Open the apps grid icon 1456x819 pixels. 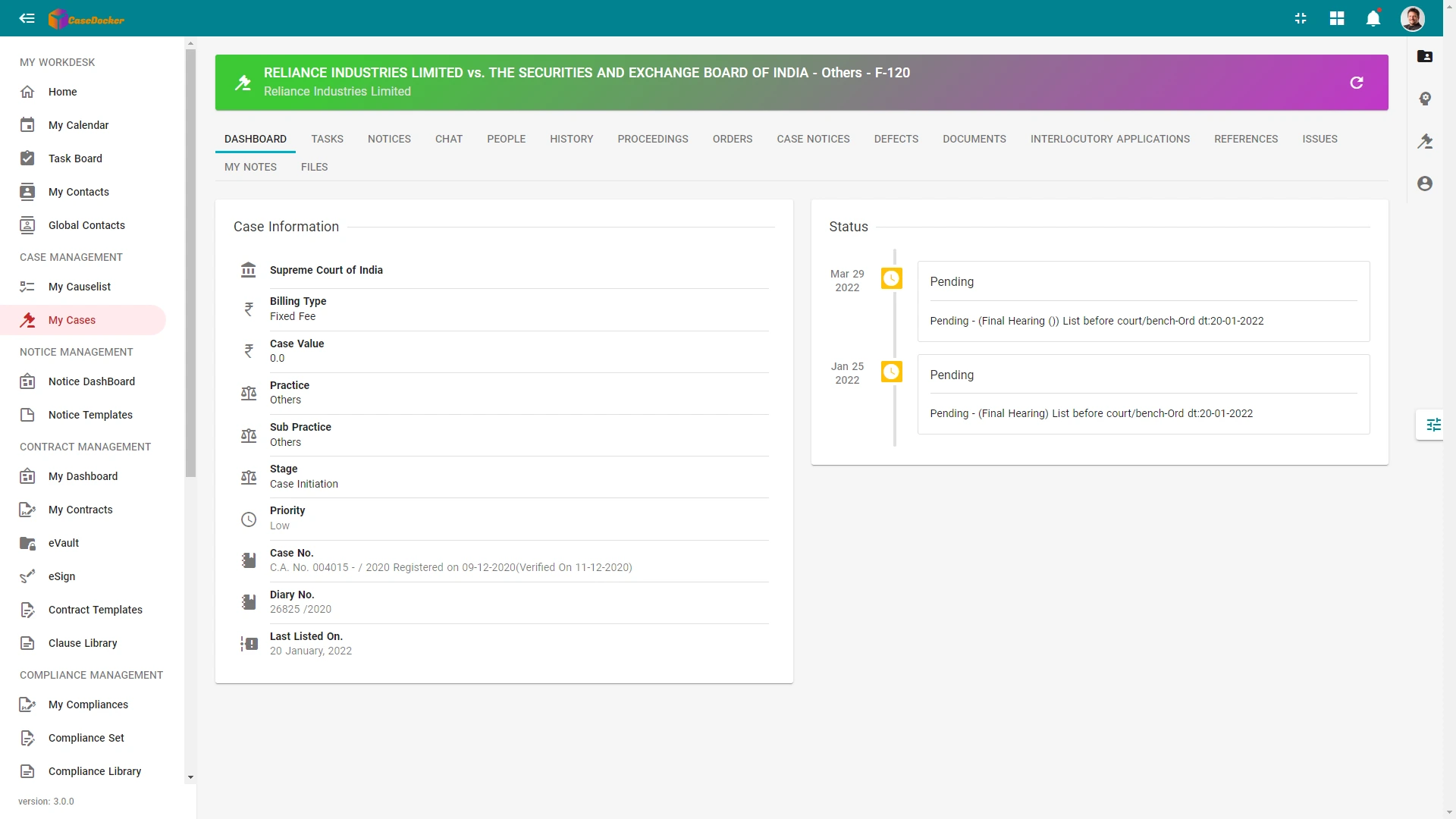coord(1337,18)
